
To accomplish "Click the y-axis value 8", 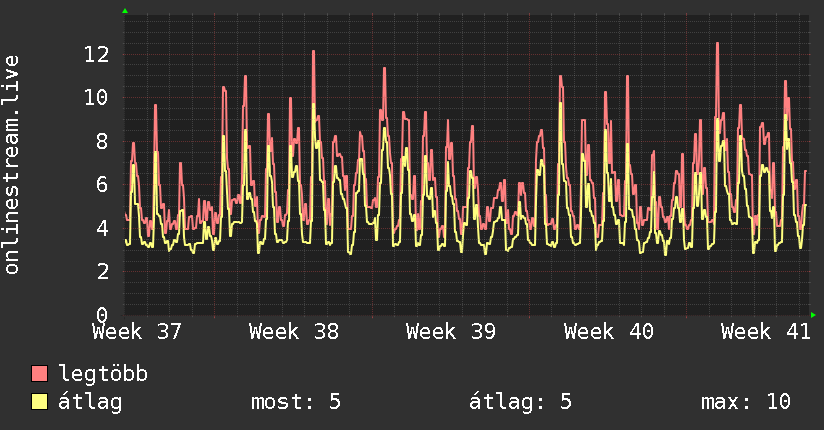I will [102, 141].
